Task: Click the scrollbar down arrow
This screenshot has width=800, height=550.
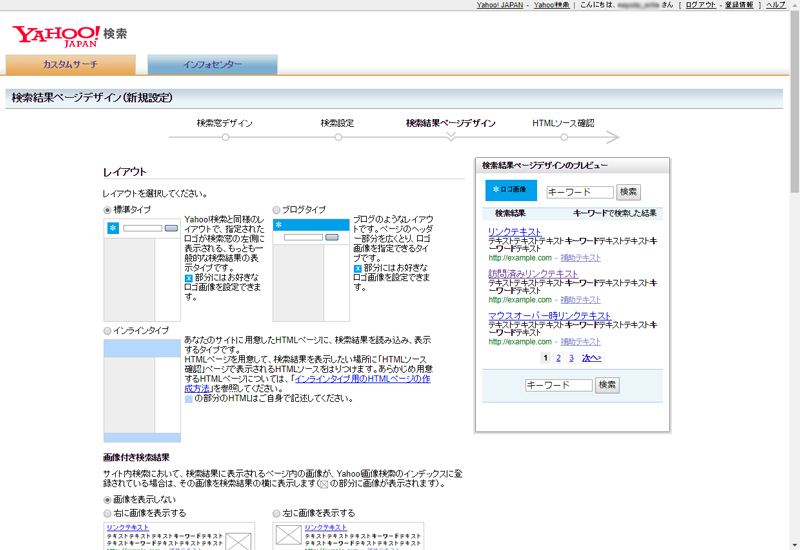Action: tap(795, 545)
